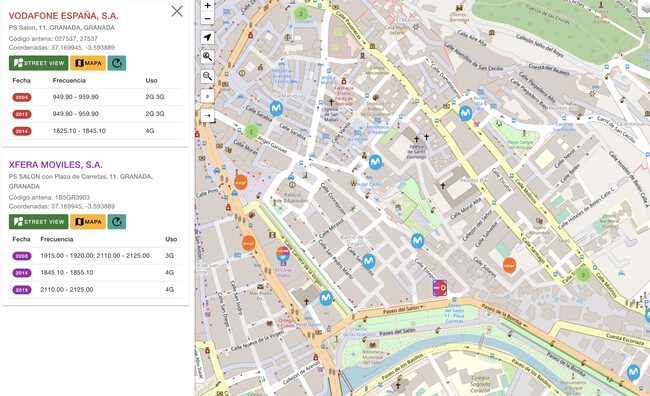
Task: Click the refresh icon under Vodafone España
Action: click(117, 63)
